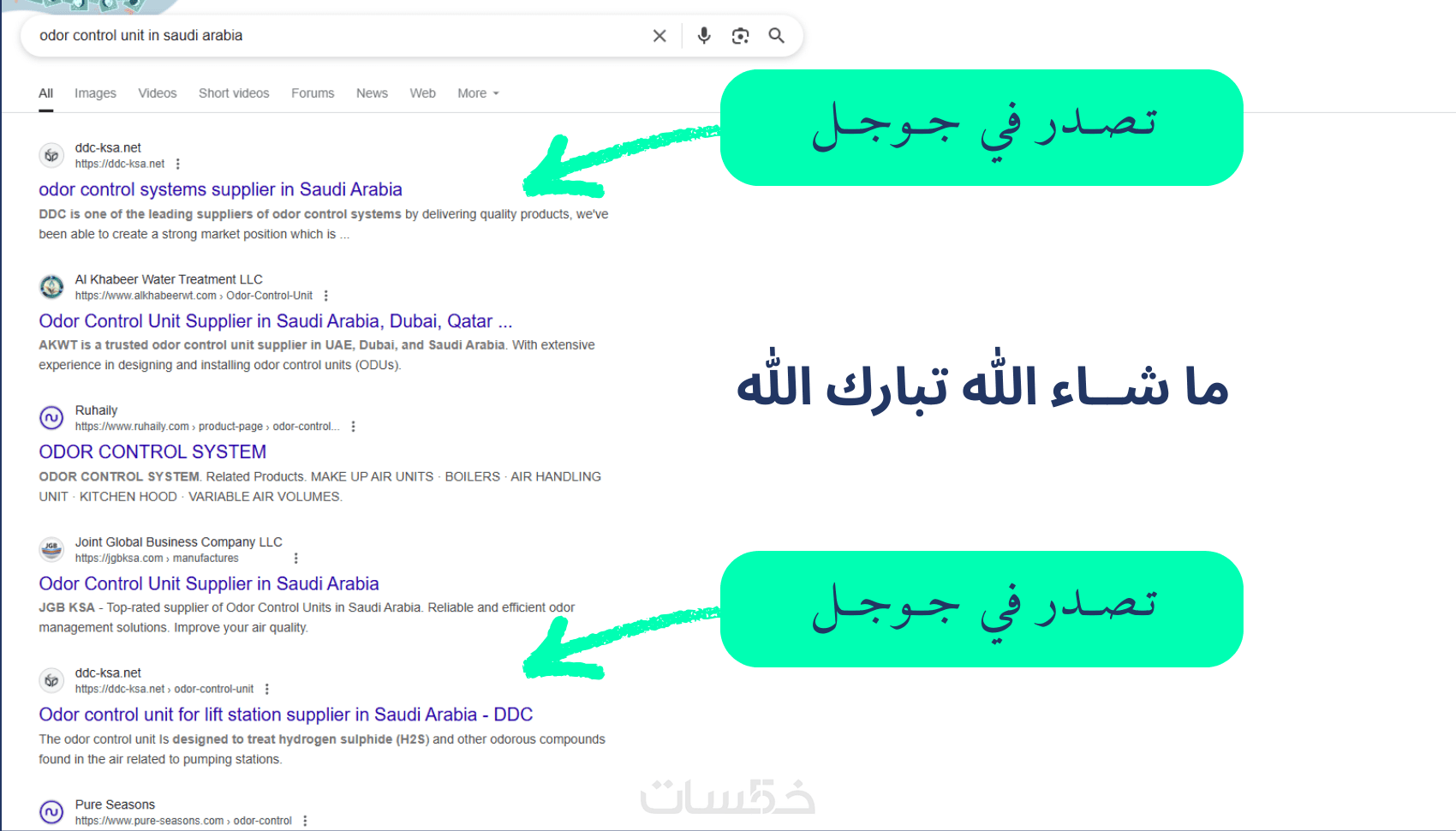Click the snippet starting 'DDC is one of the leading suppliers'
This screenshot has width=1456, height=831.
tap(324, 224)
